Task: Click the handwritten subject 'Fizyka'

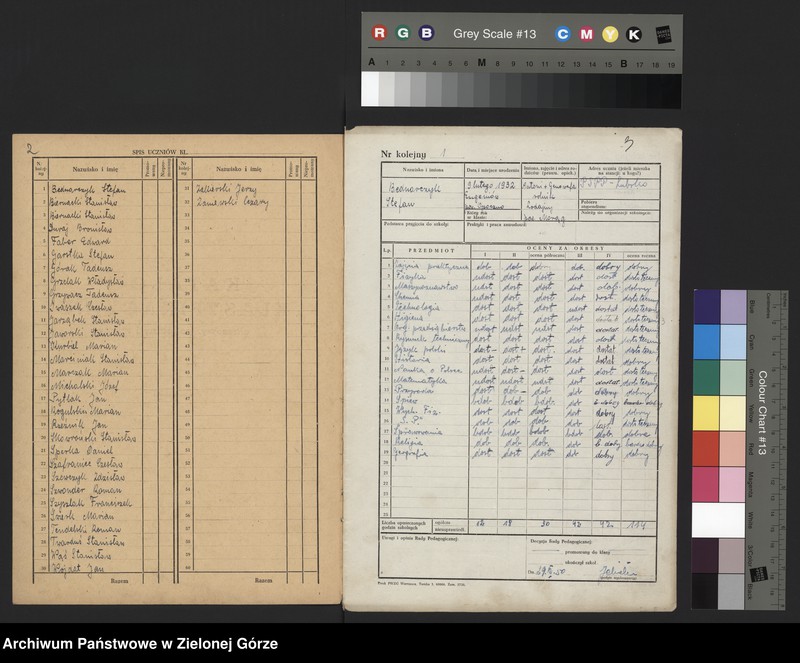Action: 411,276
